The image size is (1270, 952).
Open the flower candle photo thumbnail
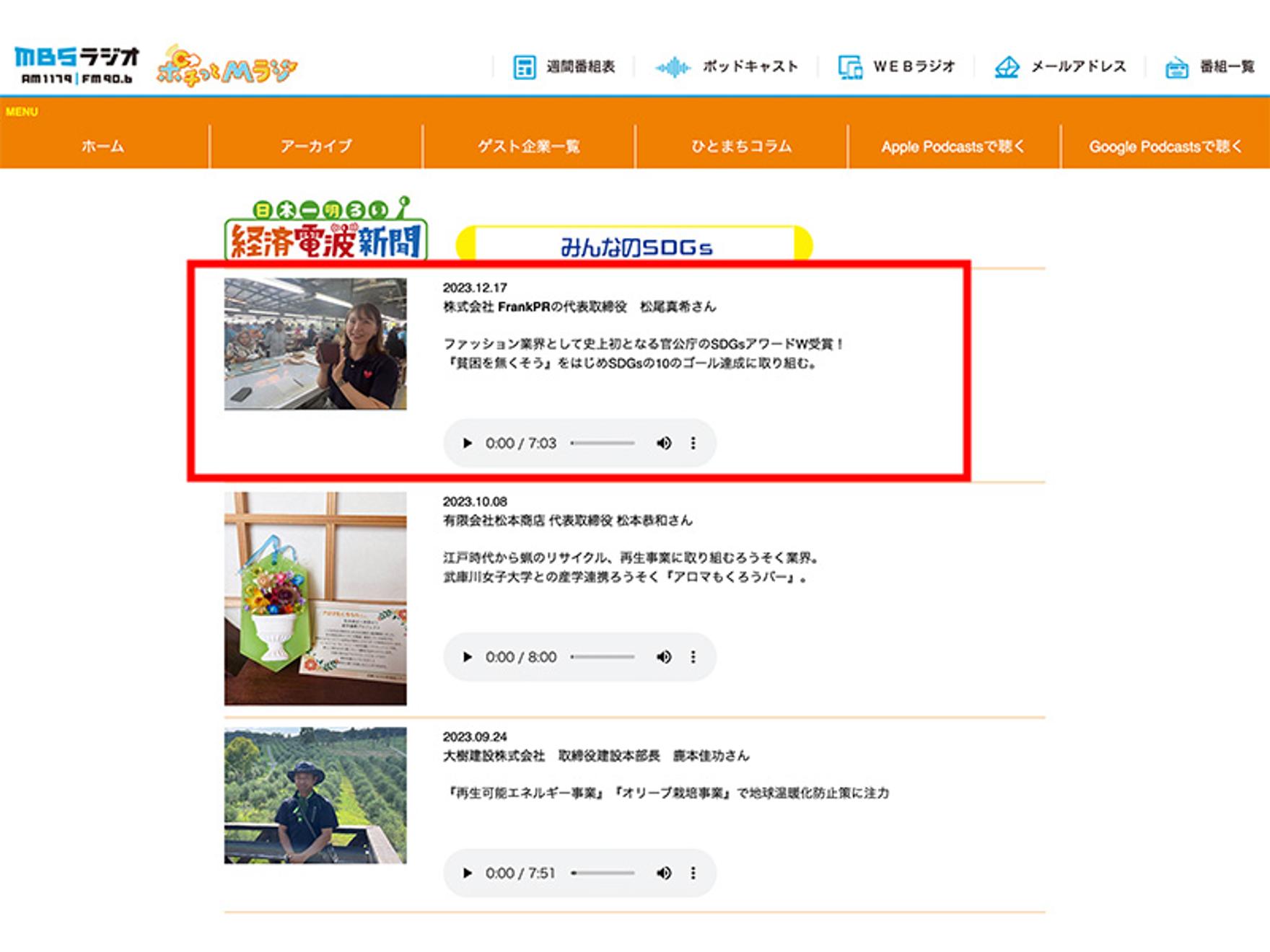(315, 599)
